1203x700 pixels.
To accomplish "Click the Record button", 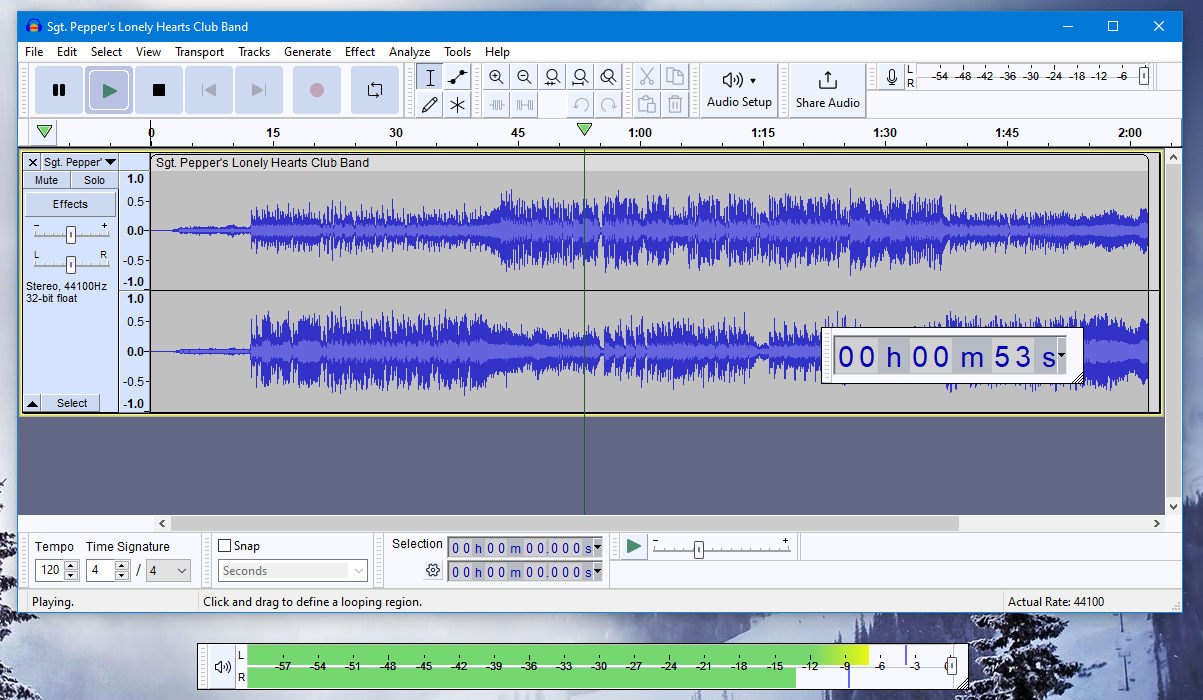I will point(317,90).
